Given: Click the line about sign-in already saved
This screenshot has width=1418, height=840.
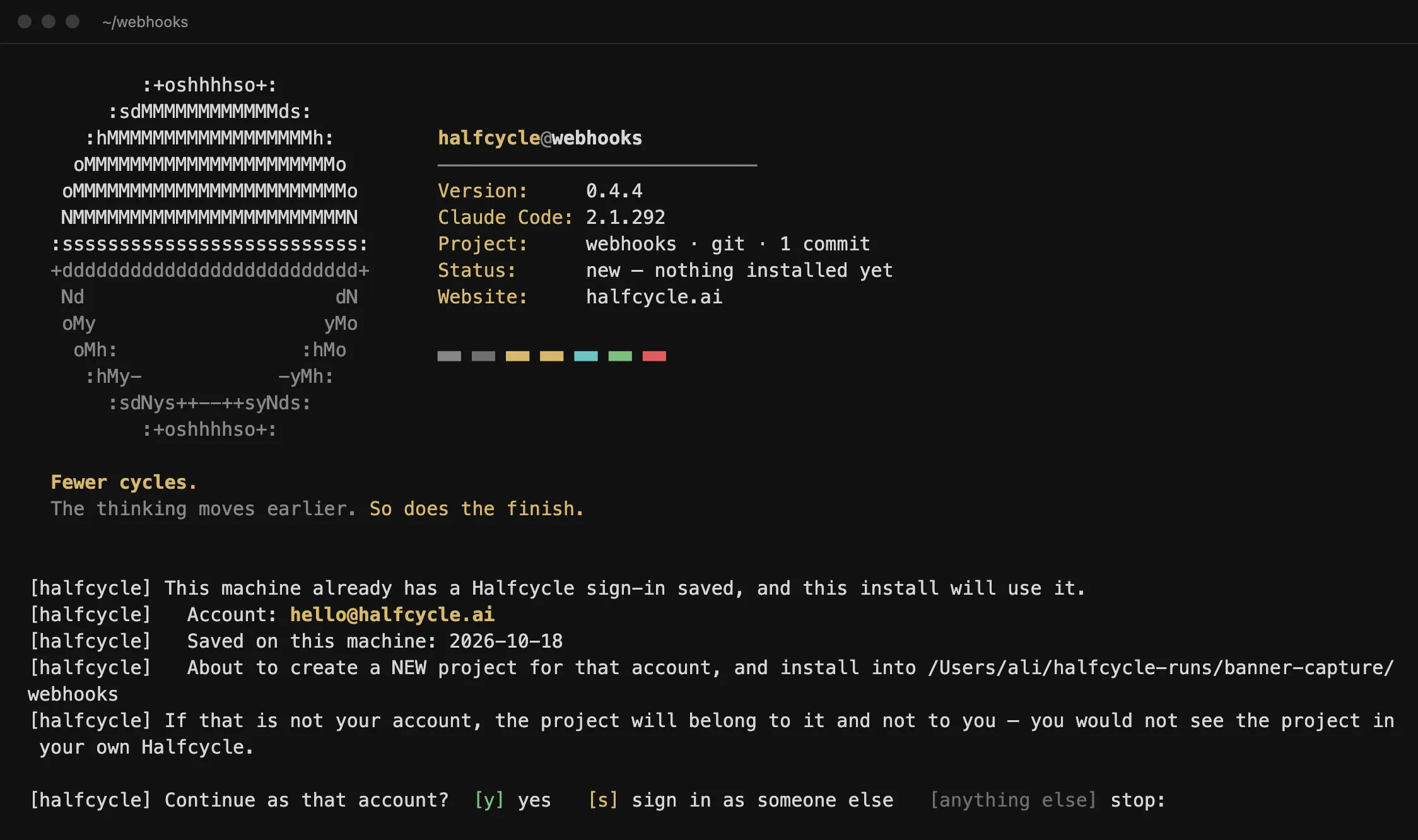Looking at the screenshot, I should [558, 588].
